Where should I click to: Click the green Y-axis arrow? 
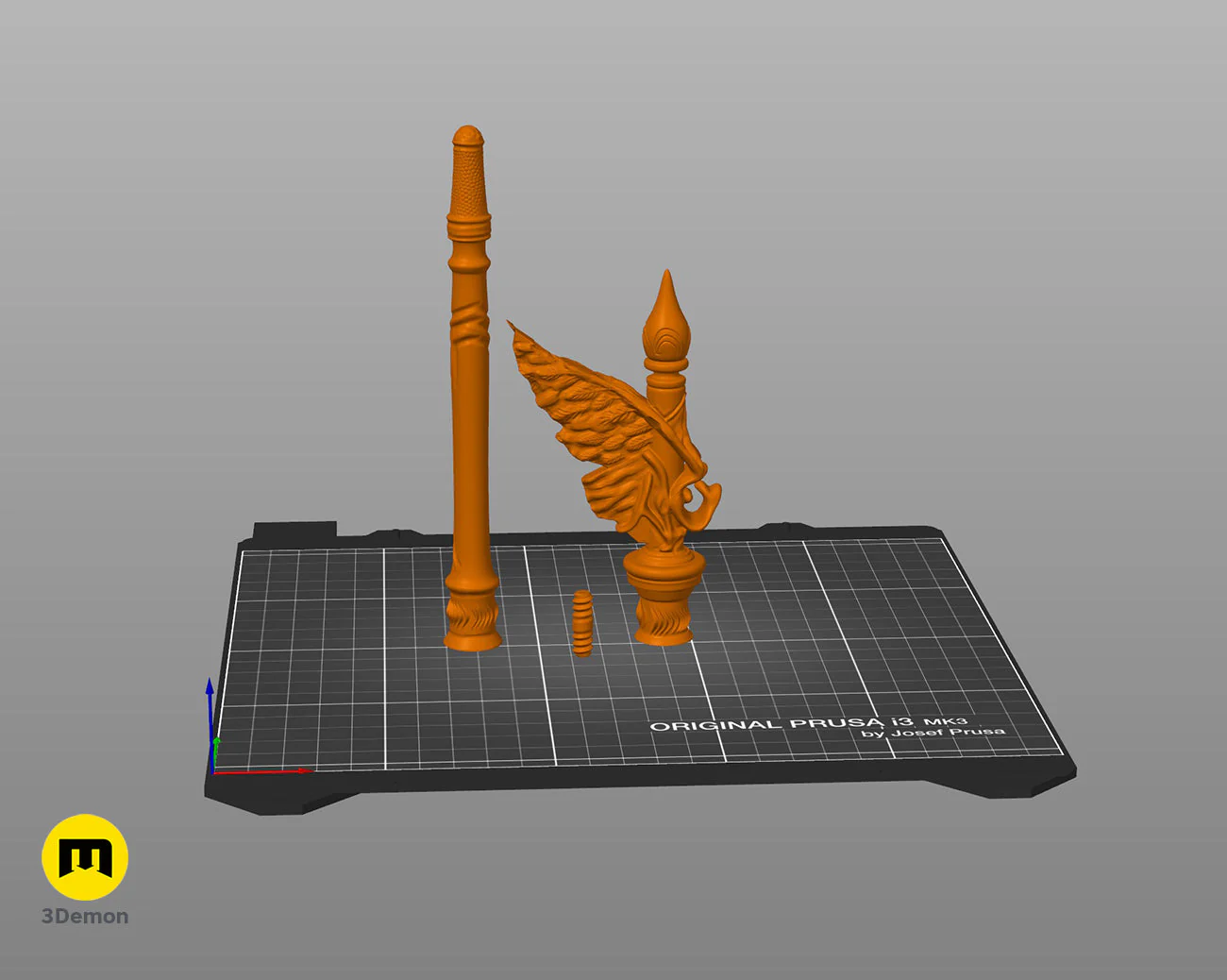tap(216, 752)
